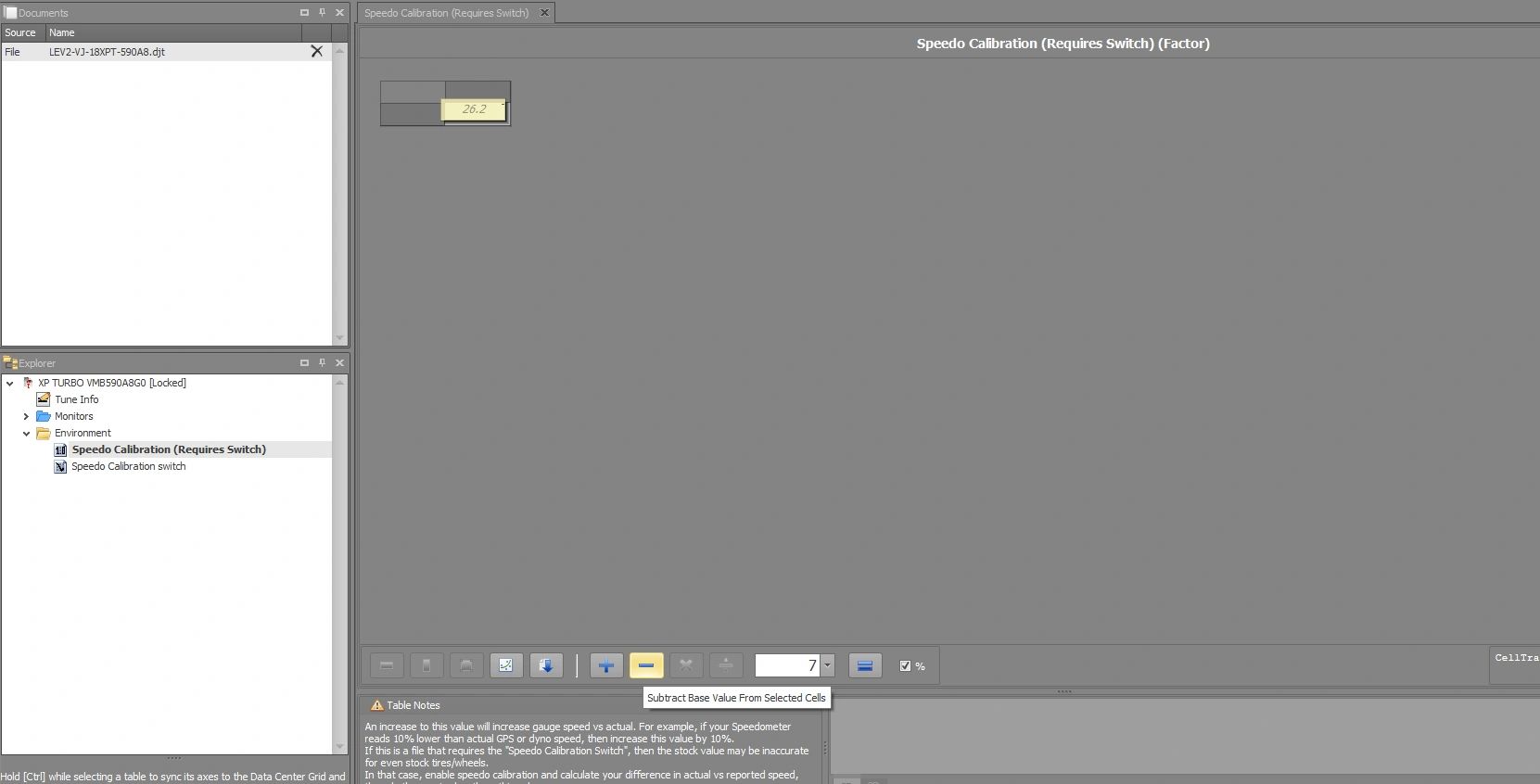Click the Add base value (plus) button
The height and width of the screenshot is (784, 1540).
(606, 665)
